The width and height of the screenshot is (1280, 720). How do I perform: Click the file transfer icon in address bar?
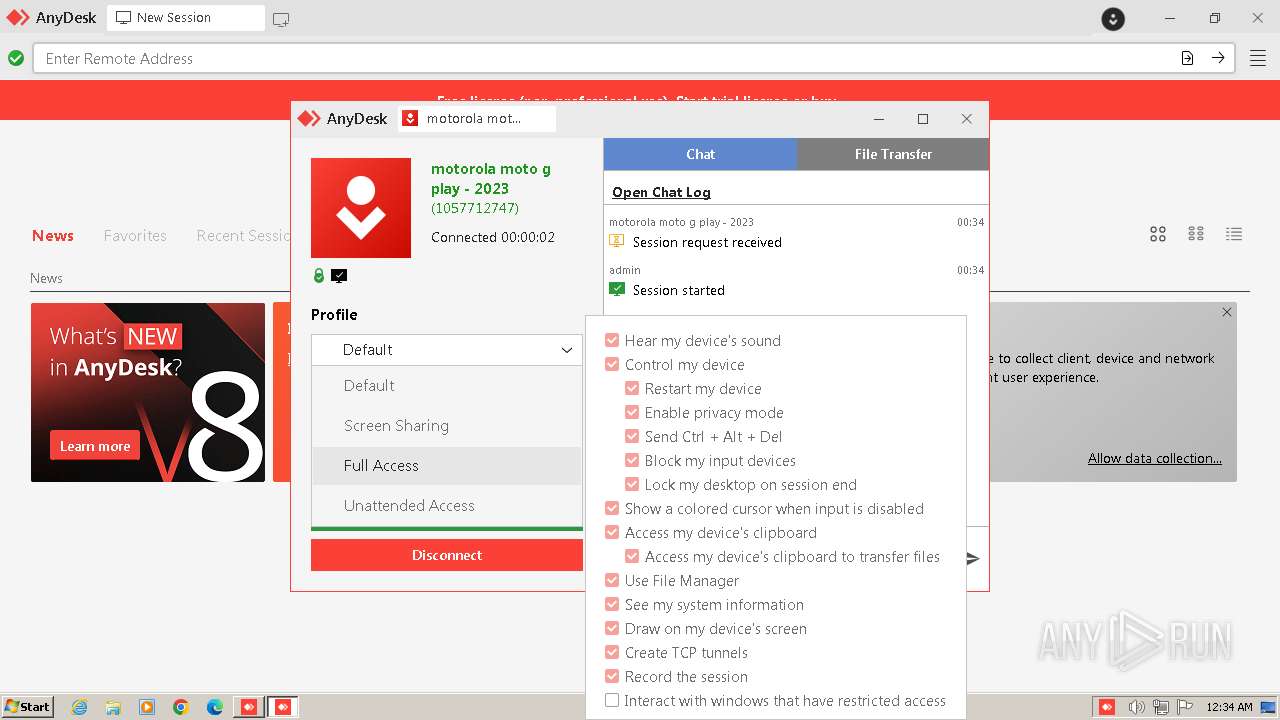pos(1187,58)
